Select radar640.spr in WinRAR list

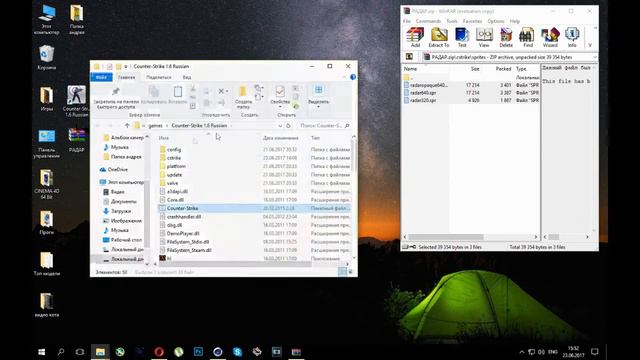tap(423, 93)
